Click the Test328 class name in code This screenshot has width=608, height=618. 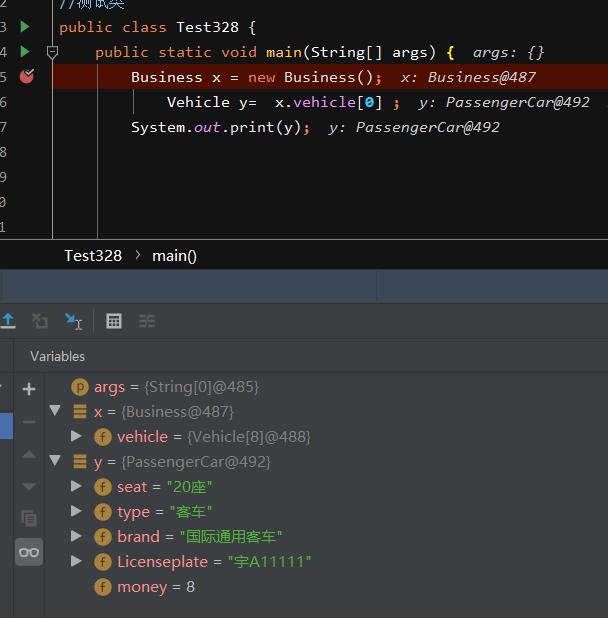click(208, 27)
